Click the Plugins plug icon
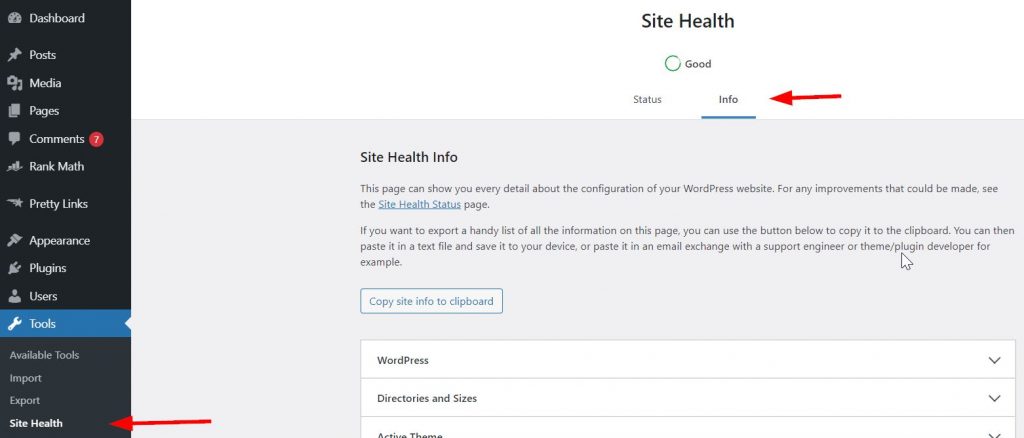The image size is (1024, 438). [x=14, y=268]
